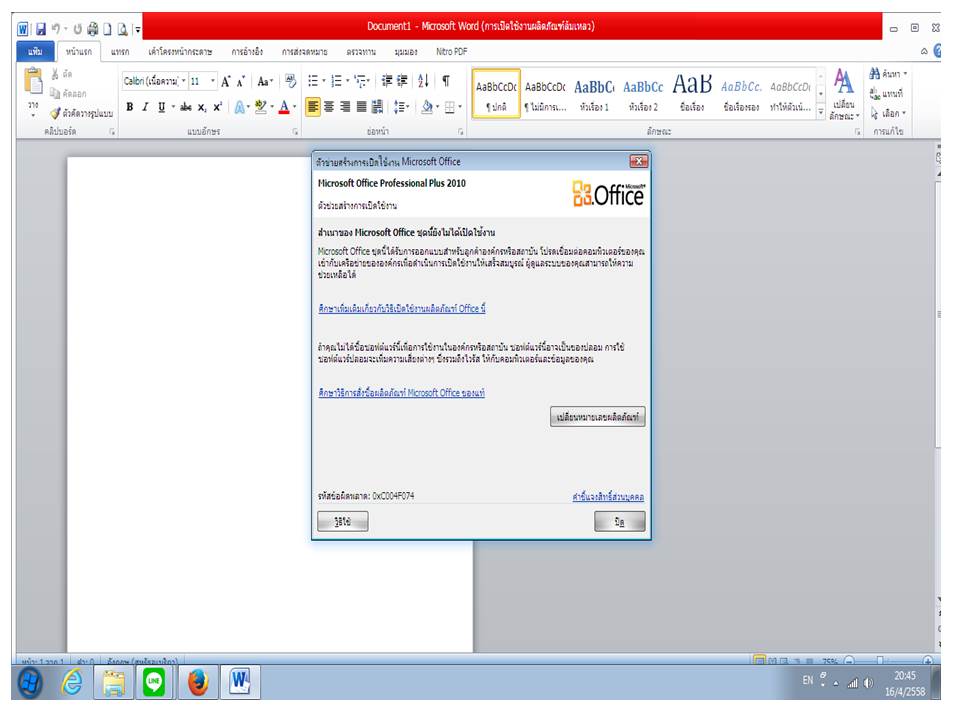
Task: Sort text with the A-Z sort icon
Action: [423, 81]
